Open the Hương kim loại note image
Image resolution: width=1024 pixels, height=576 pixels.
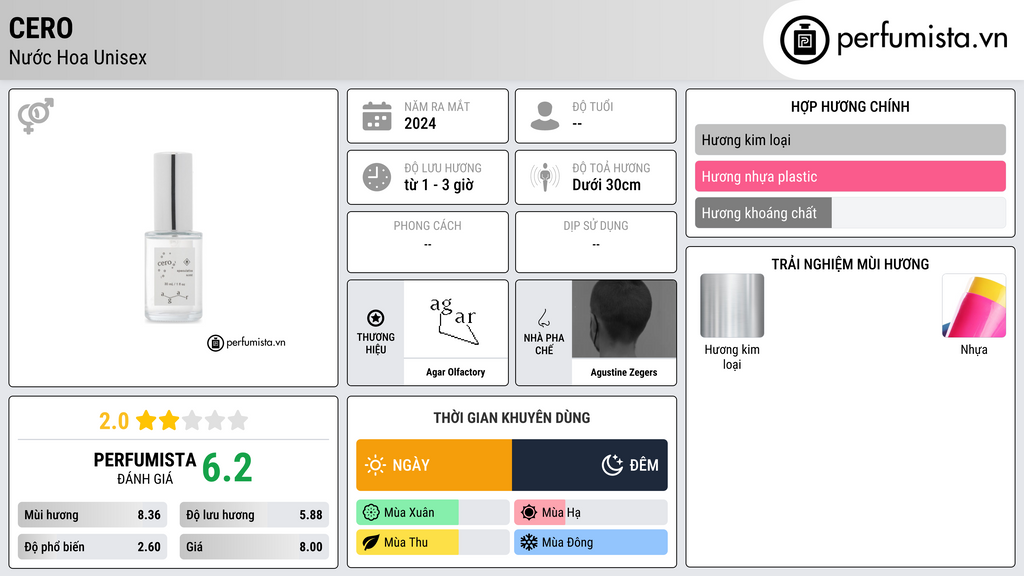(x=732, y=306)
